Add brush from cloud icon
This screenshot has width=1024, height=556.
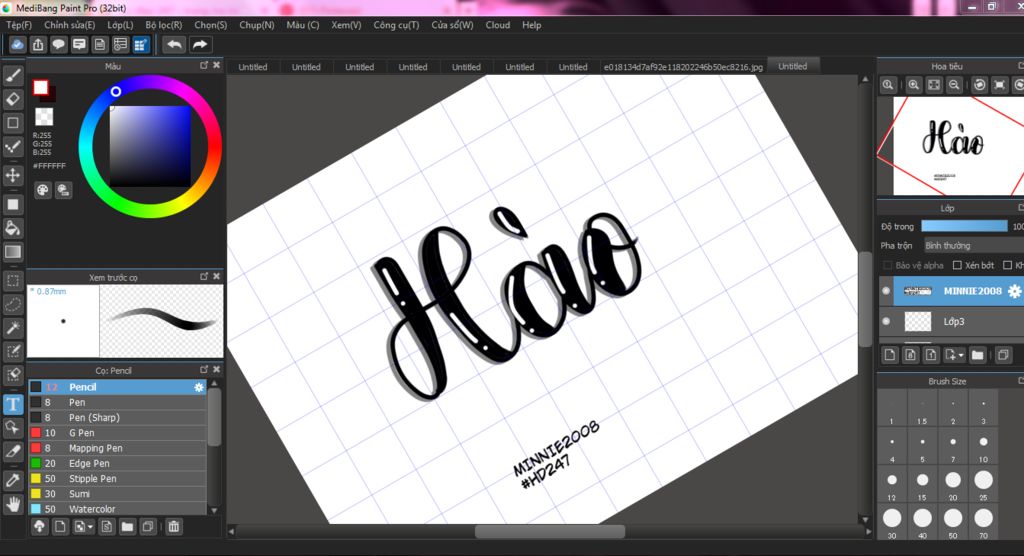39,527
